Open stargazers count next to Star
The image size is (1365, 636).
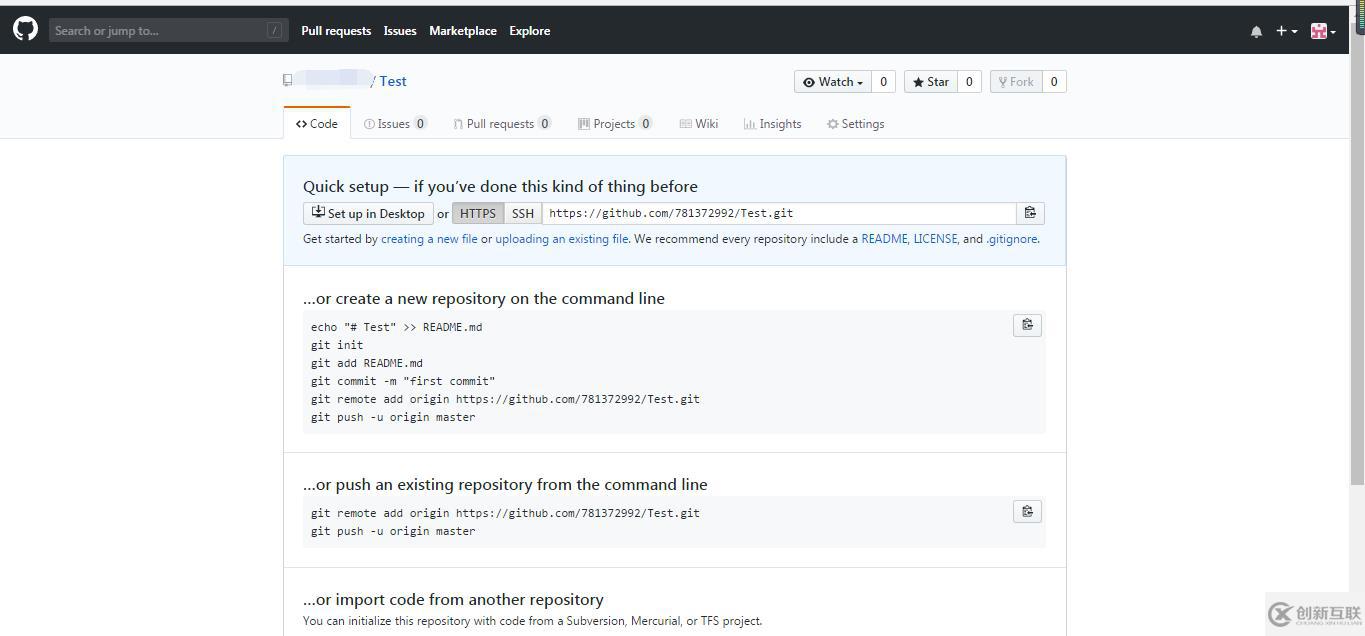pos(969,82)
